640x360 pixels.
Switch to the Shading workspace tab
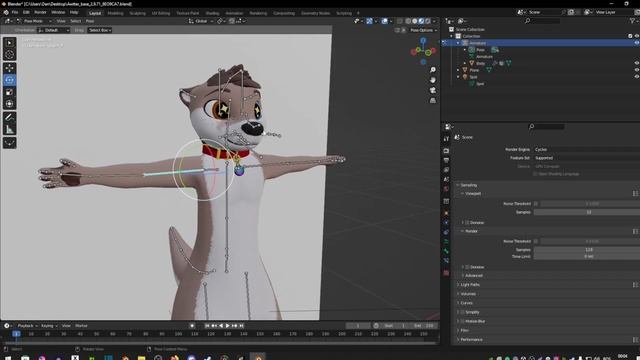click(212, 13)
